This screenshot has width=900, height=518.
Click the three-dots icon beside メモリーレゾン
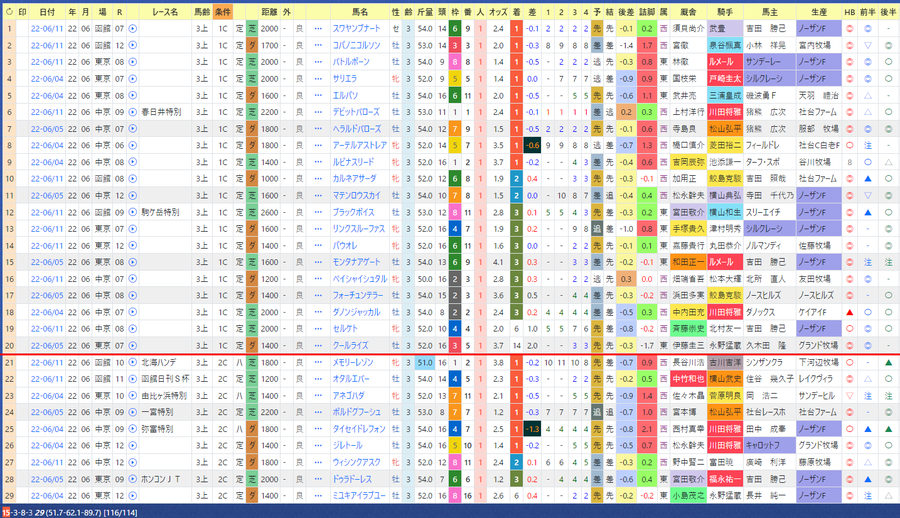coord(319,363)
